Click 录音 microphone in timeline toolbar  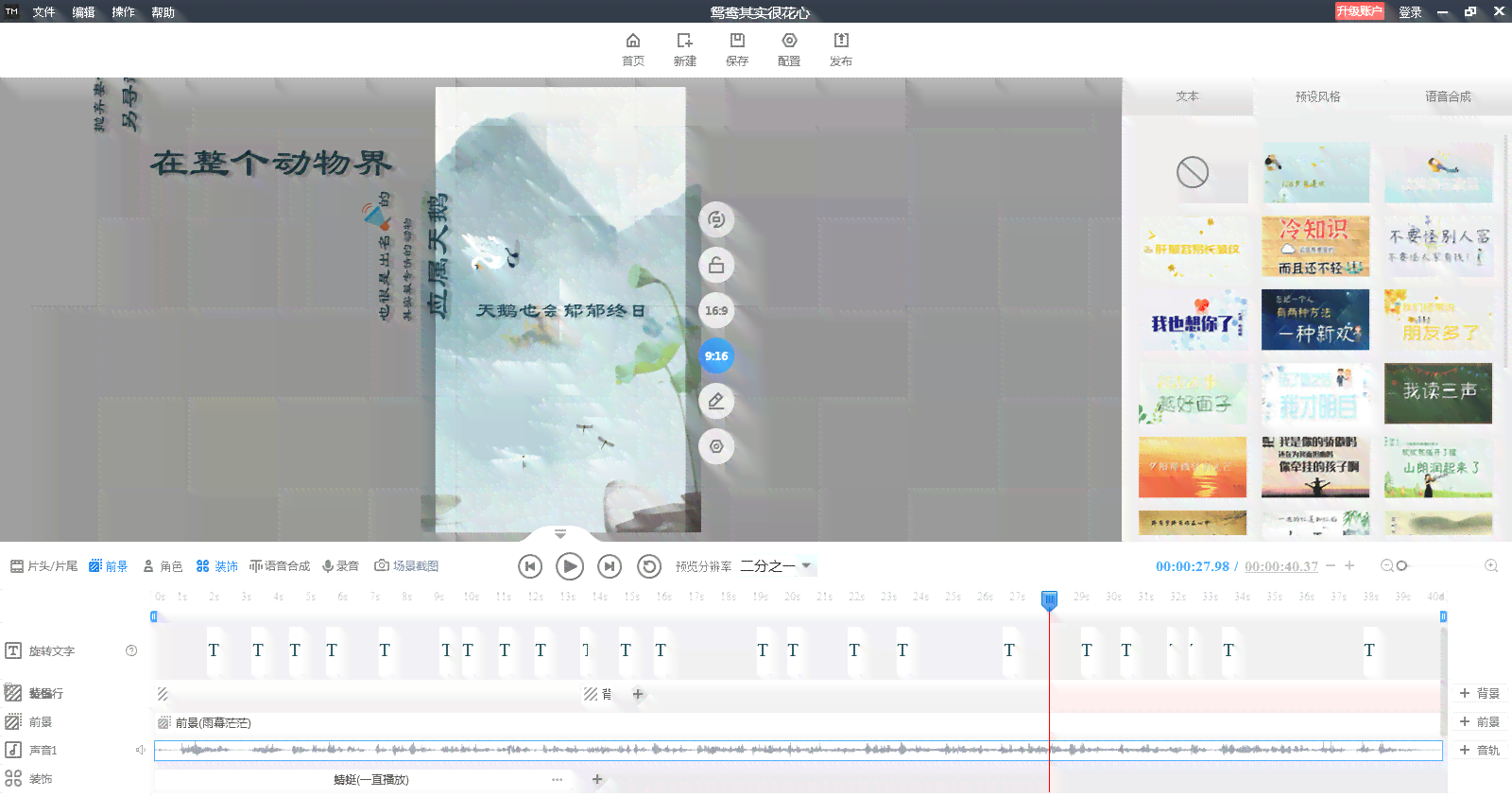[x=340, y=566]
